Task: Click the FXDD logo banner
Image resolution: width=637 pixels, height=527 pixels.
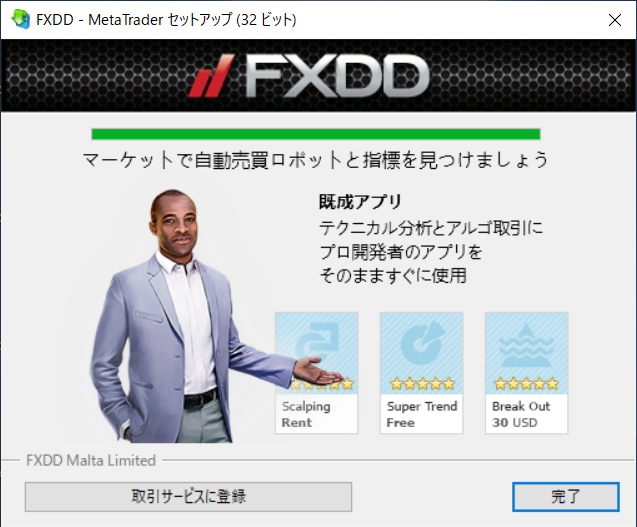Action: [x=318, y=76]
